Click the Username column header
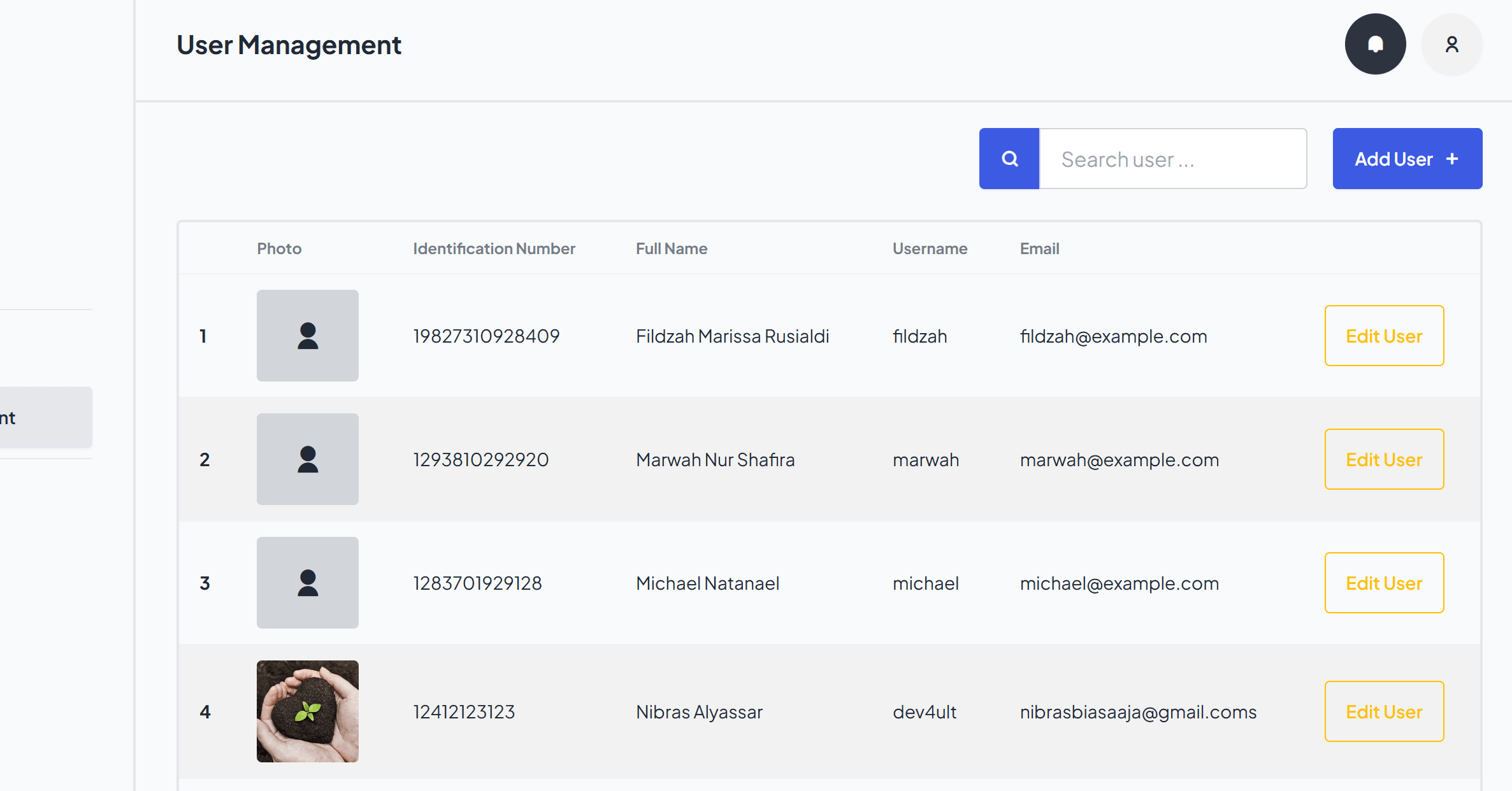This screenshot has height=791, width=1512. (x=930, y=248)
